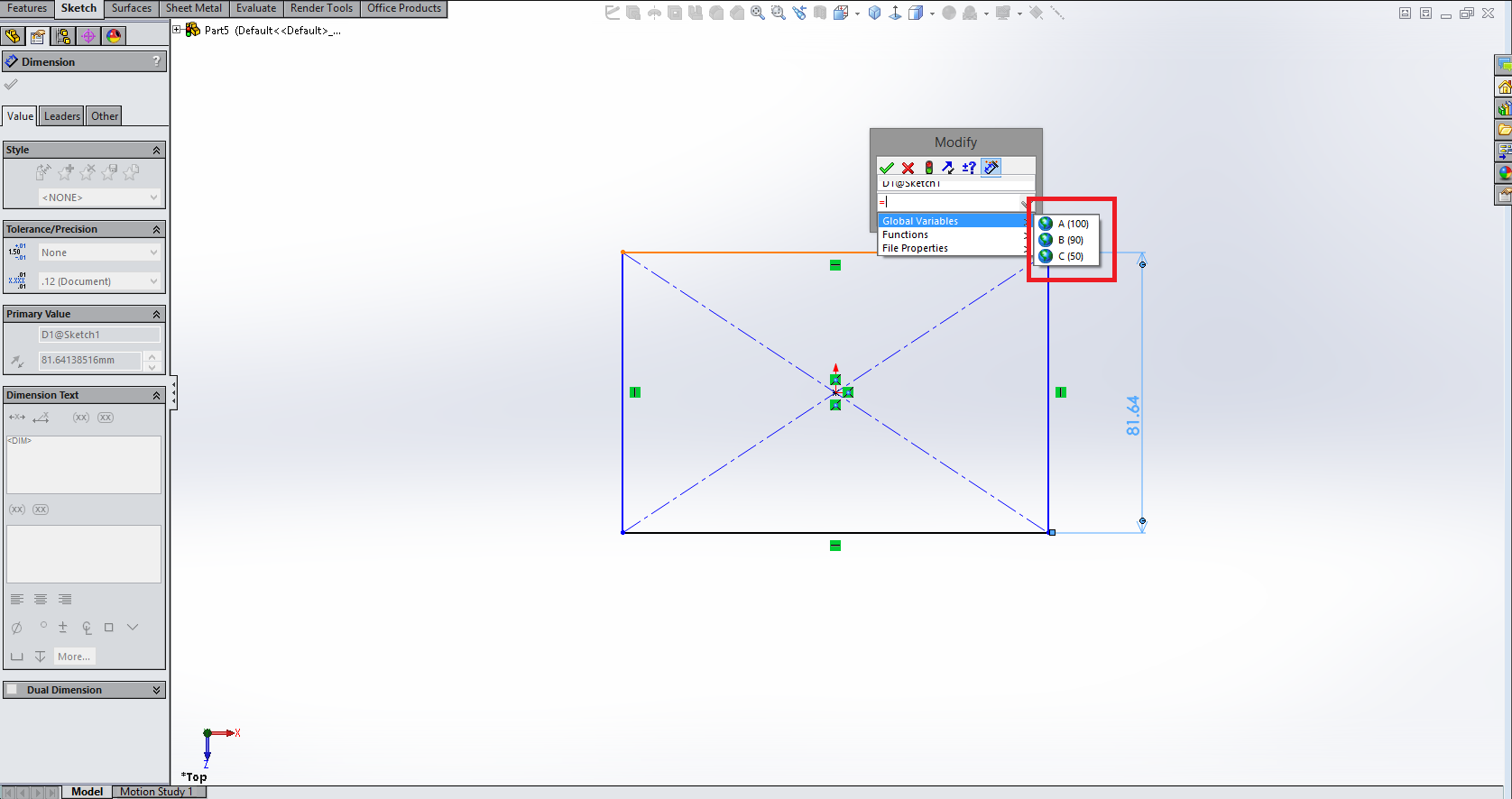
Task: Open the DisplayManager color ball tab
Action: (x=114, y=36)
